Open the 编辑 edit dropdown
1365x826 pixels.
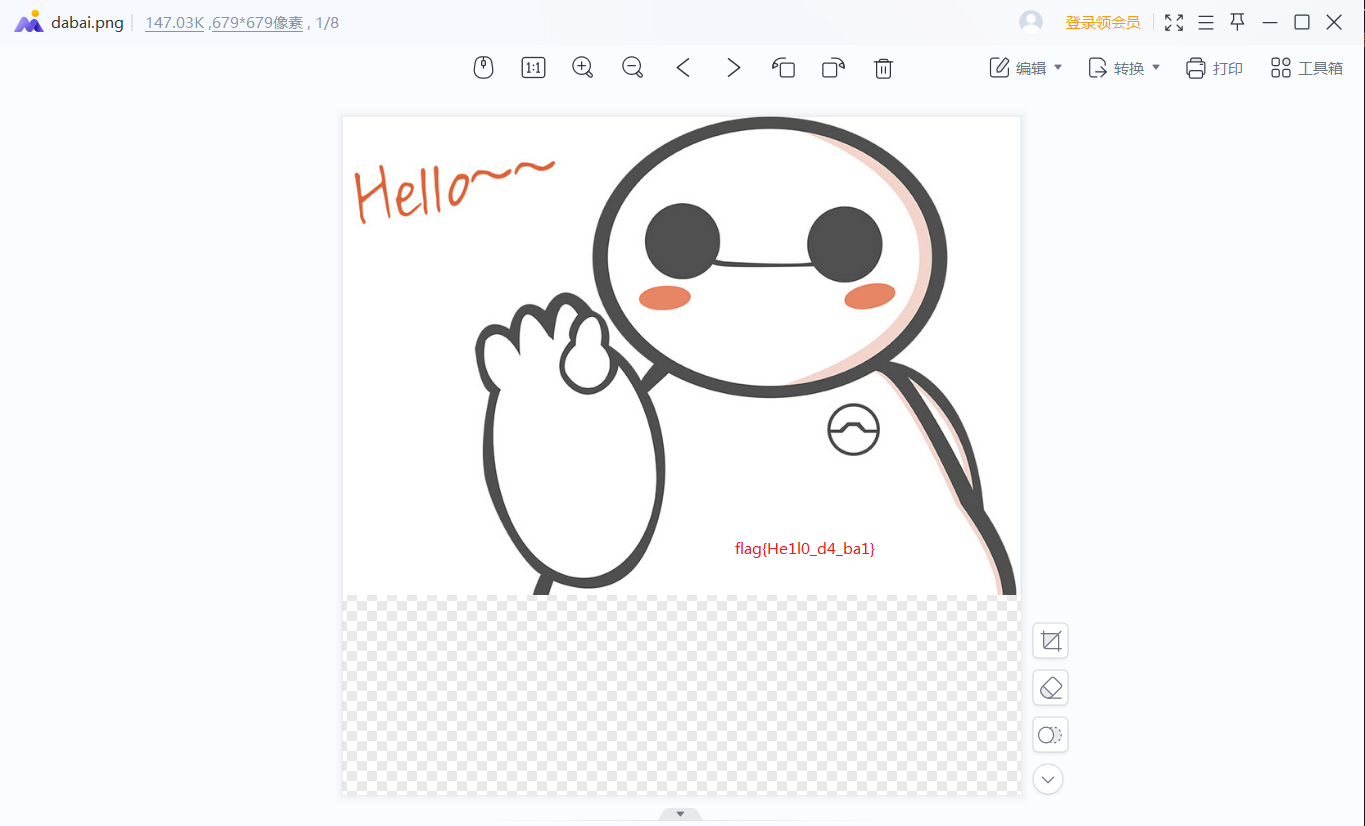(x=1026, y=68)
